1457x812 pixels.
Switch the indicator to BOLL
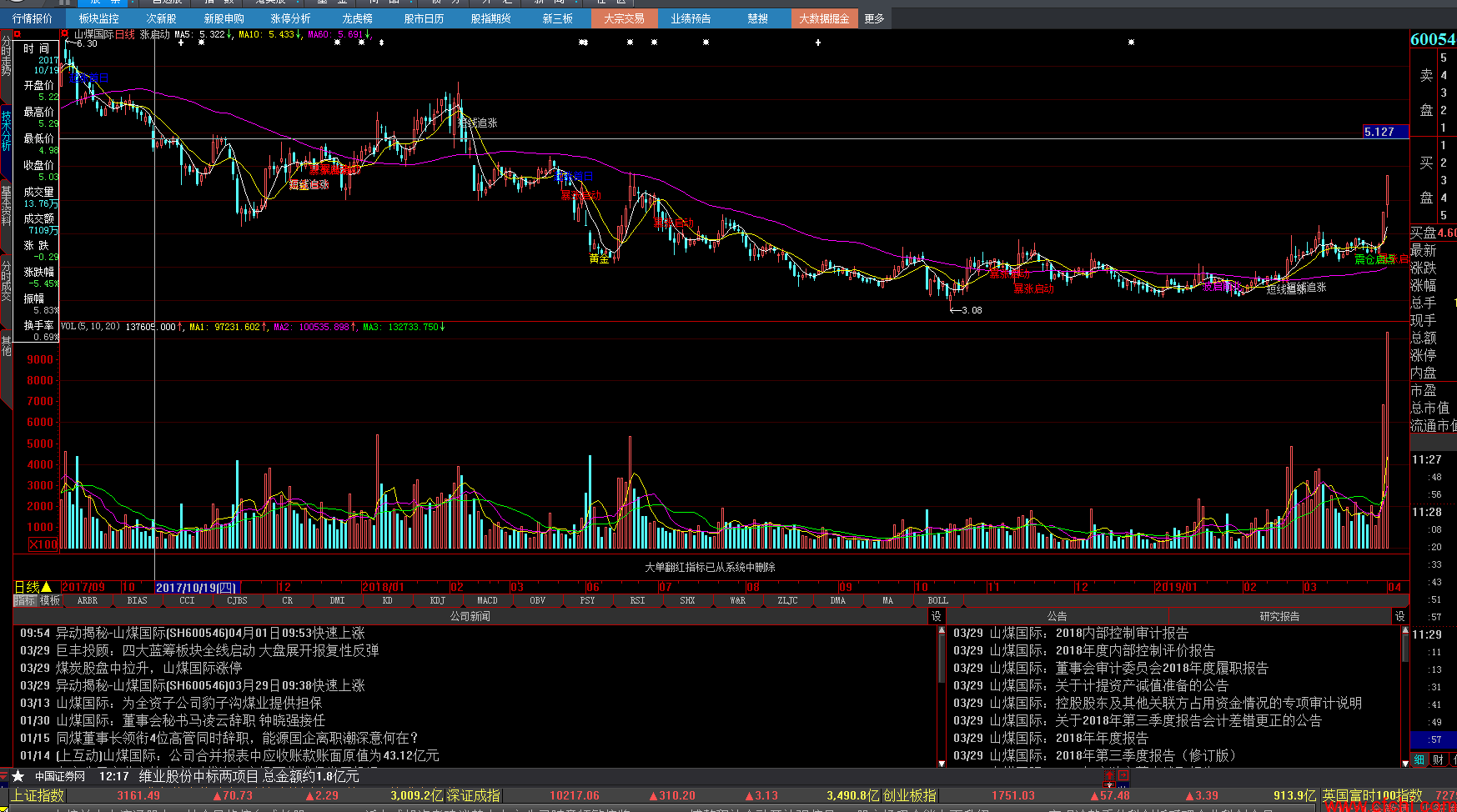tap(938, 600)
